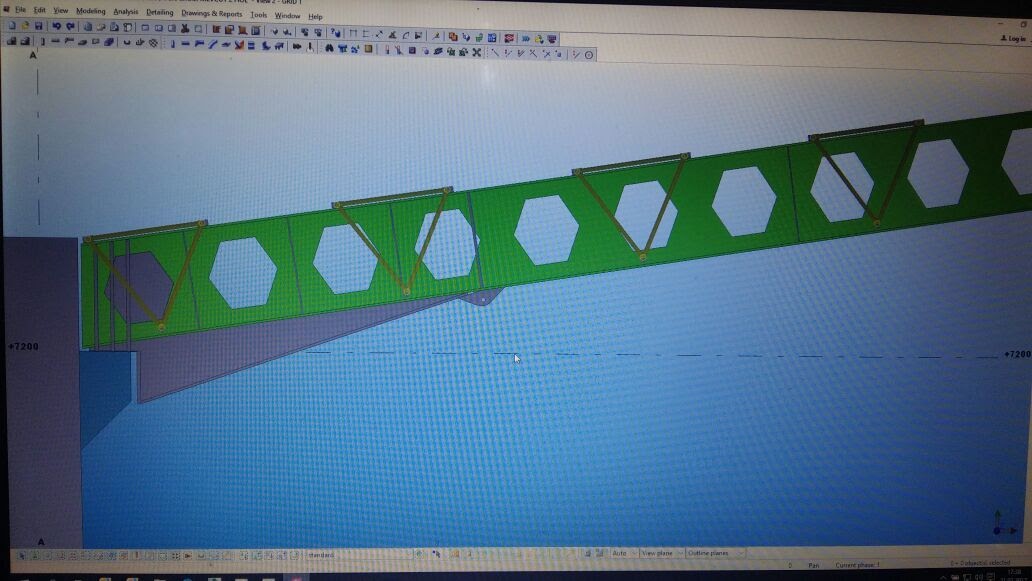This screenshot has width=1032, height=581.
Task: Select the Create concrete column tool
Action: click(x=43, y=41)
